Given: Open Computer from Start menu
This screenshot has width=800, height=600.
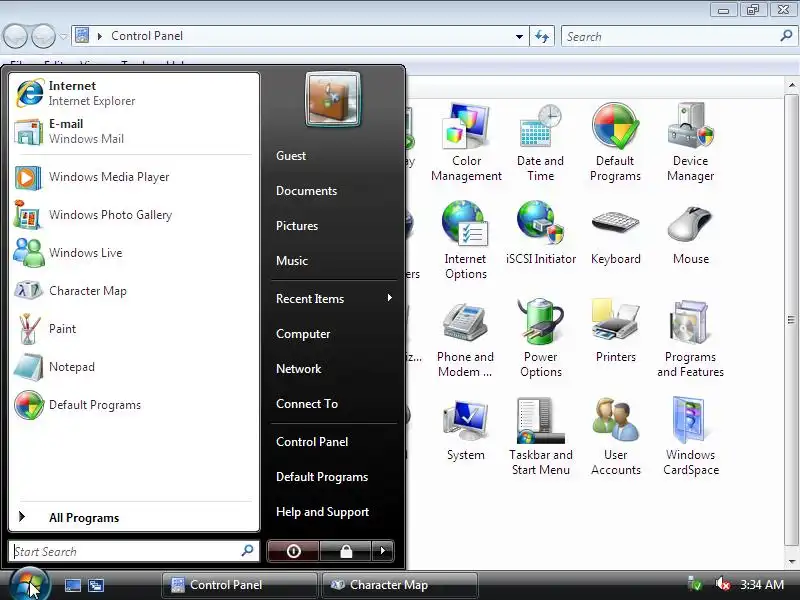Looking at the screenshot, I should pyautogui.click(x=334, y=334).
